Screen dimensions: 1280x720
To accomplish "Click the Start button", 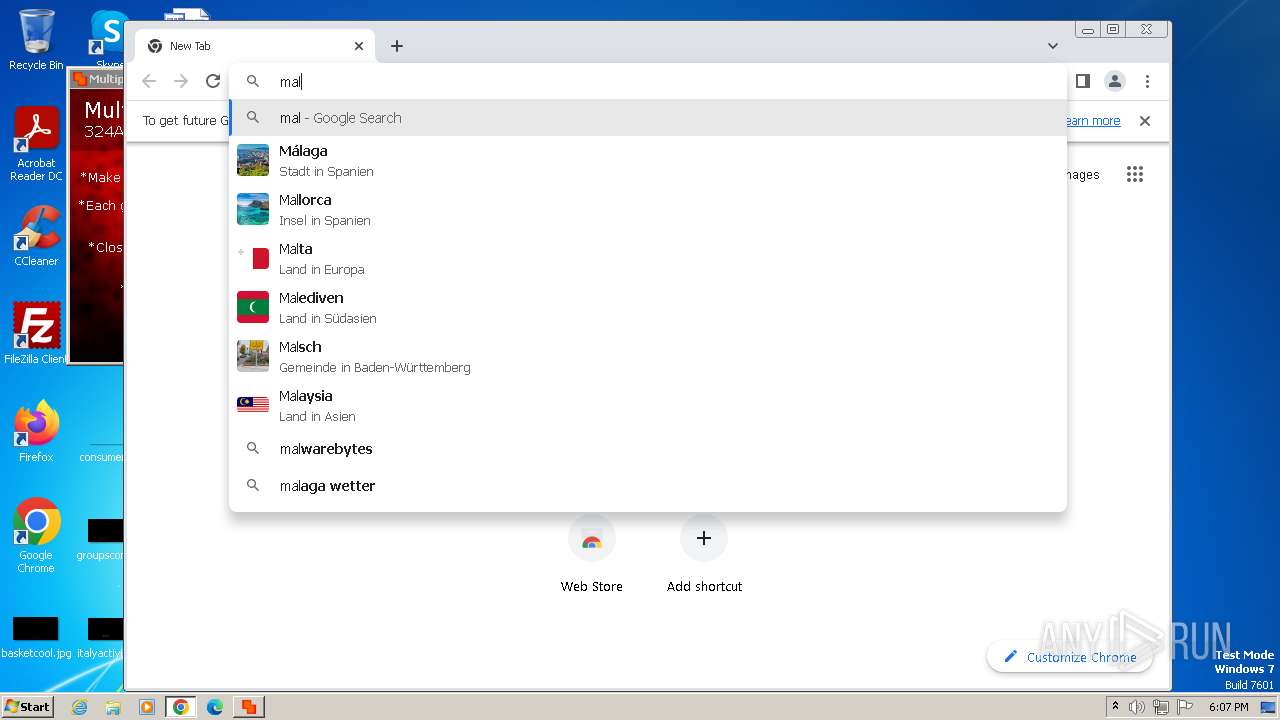I will (27, 706).
